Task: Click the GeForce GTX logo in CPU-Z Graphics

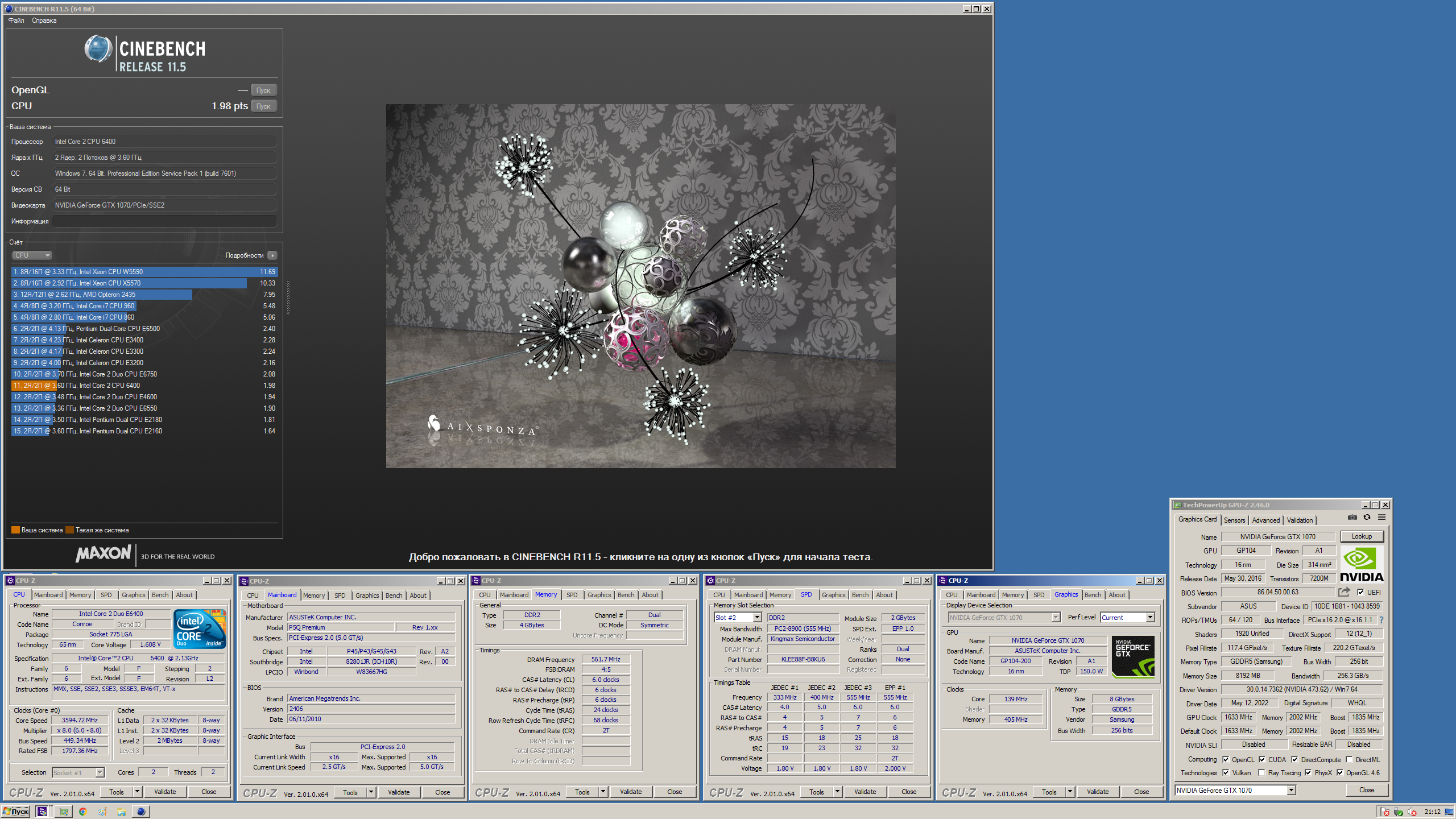Action: (1133, 657)
